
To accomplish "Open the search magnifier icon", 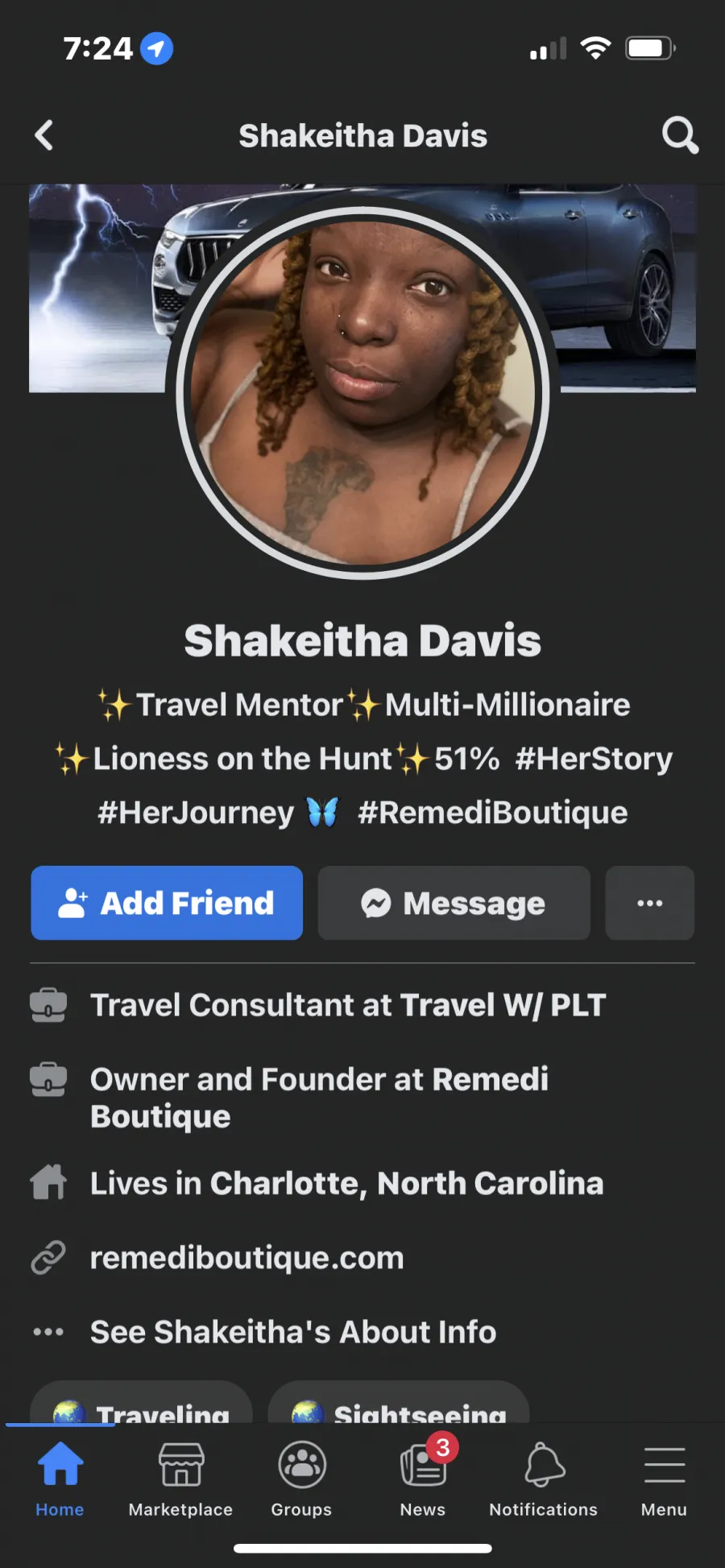I will tap(680, 135).
